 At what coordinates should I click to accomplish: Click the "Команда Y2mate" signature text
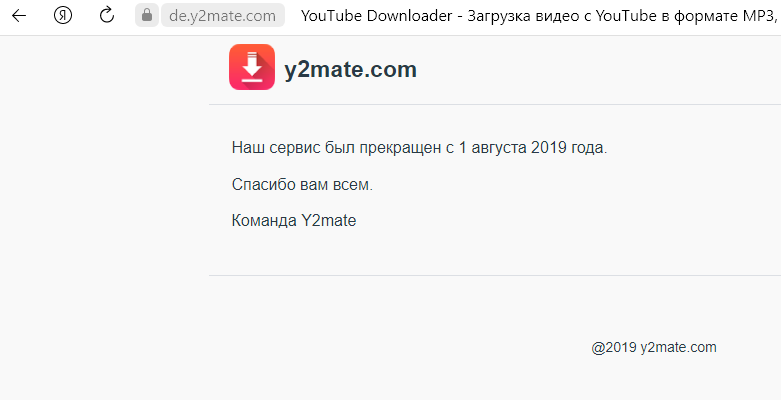(x=294, y=221)
